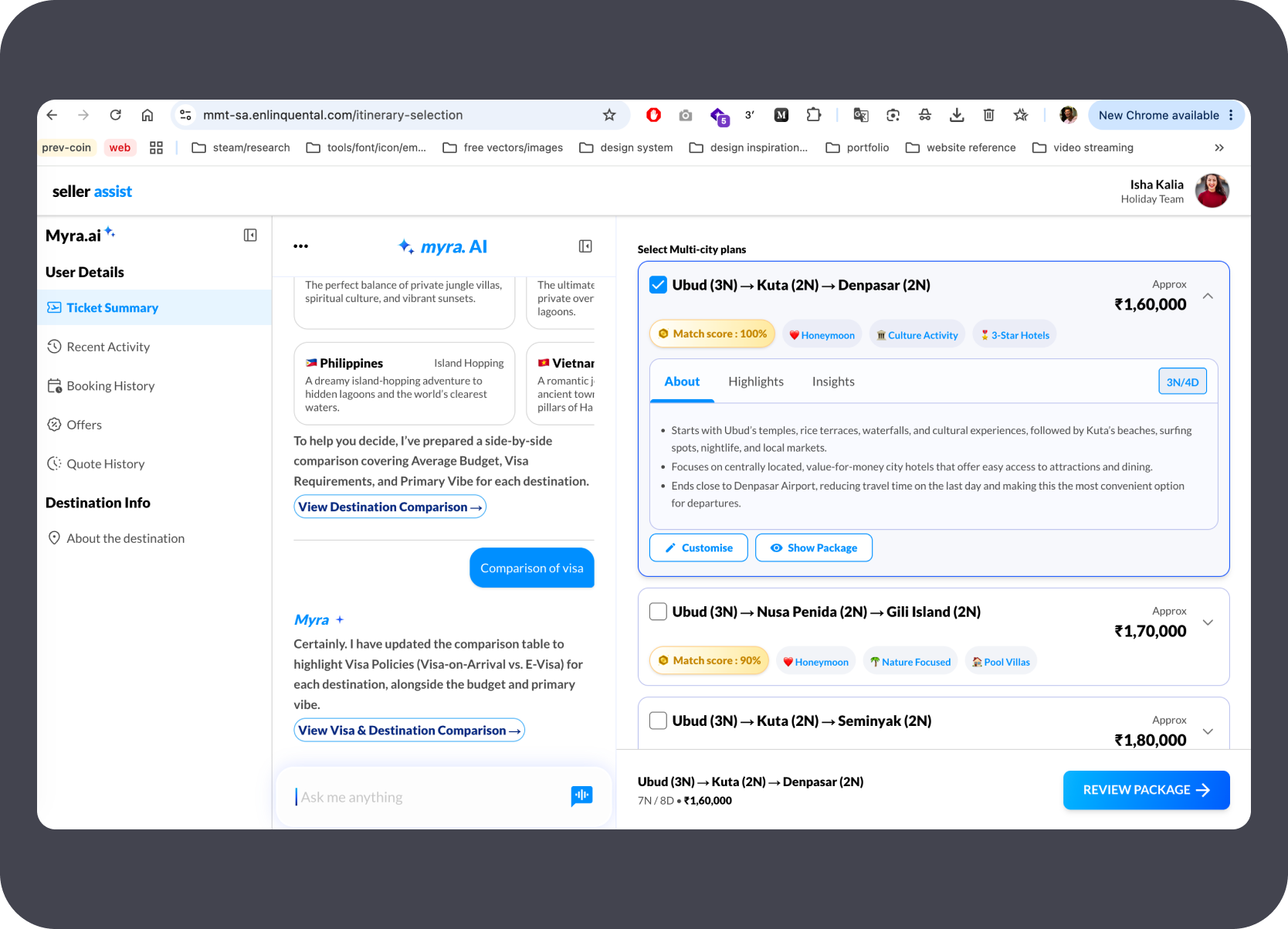Click the address bar URL
This screenshot has height=929, width=1288.
(333, 115)
